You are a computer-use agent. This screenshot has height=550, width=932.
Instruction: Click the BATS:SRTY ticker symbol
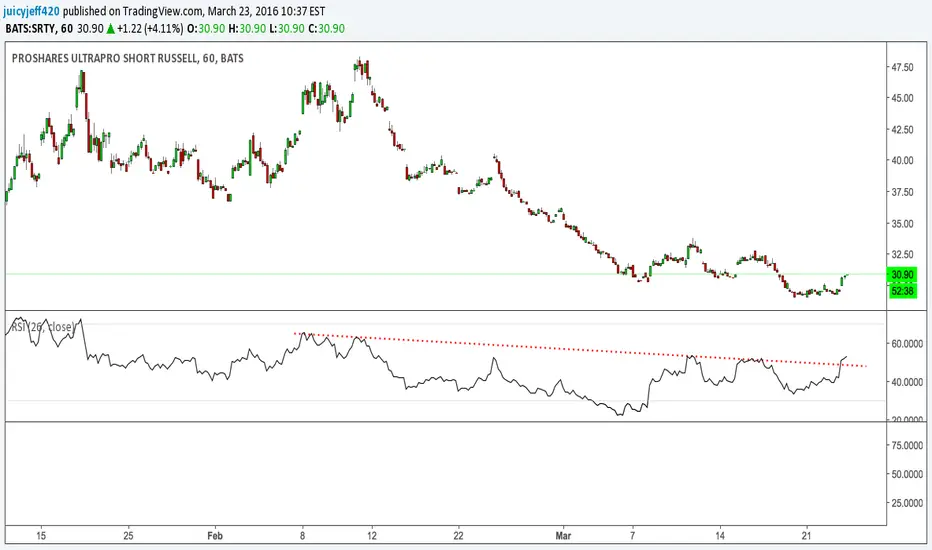pos(30,29)
